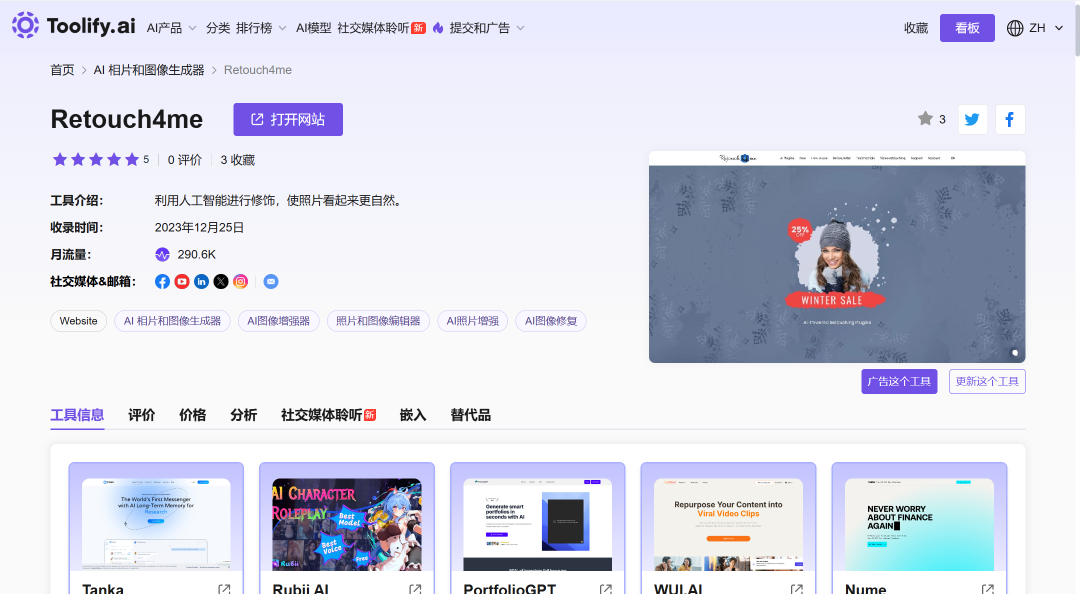Switch to the 社交媒体聆听 tab

(x=328, y=415)
